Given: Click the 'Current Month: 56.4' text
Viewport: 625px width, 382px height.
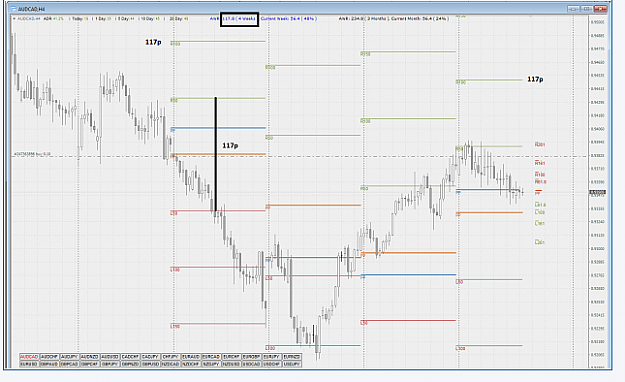Looking at the screenshot, I should 412,19.
